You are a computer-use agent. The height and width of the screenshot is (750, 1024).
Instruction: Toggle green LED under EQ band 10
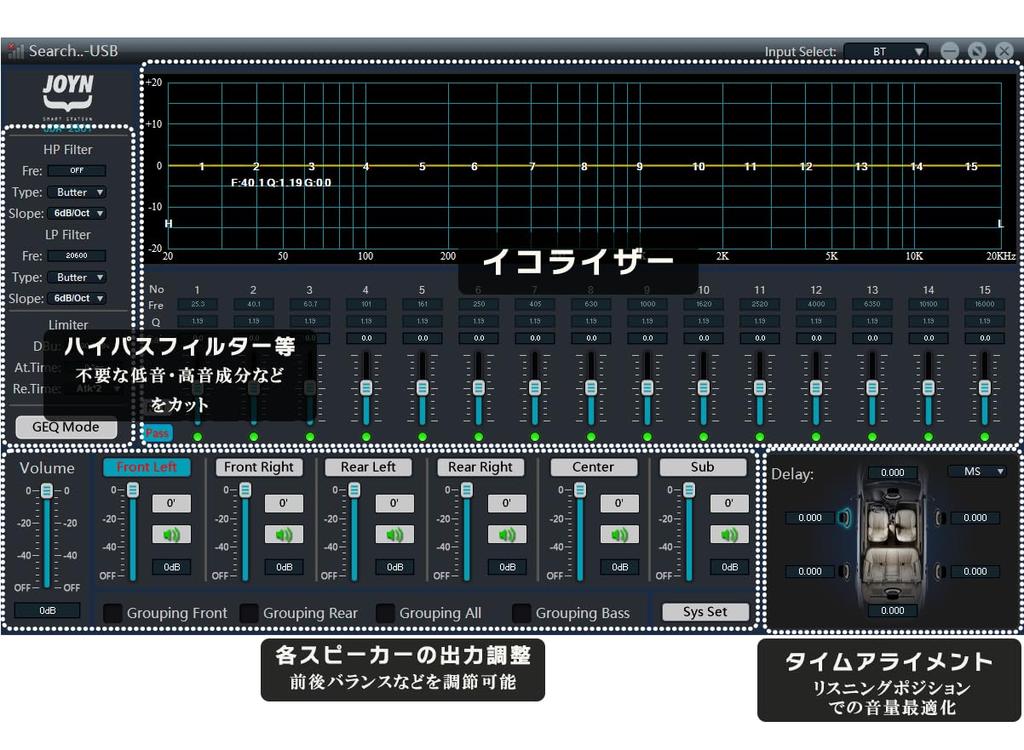(703, 436)
